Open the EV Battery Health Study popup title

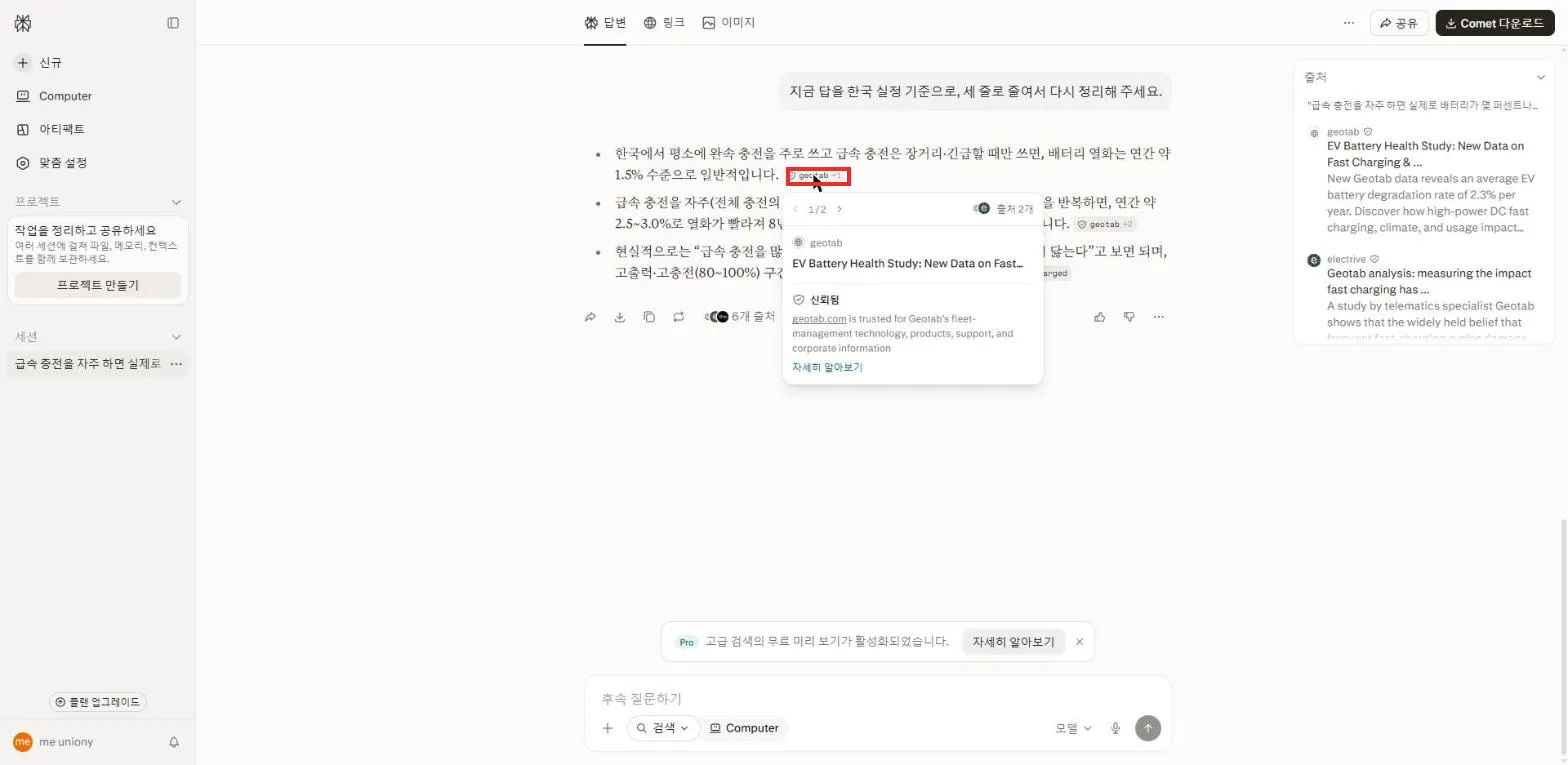click(908, 264)
